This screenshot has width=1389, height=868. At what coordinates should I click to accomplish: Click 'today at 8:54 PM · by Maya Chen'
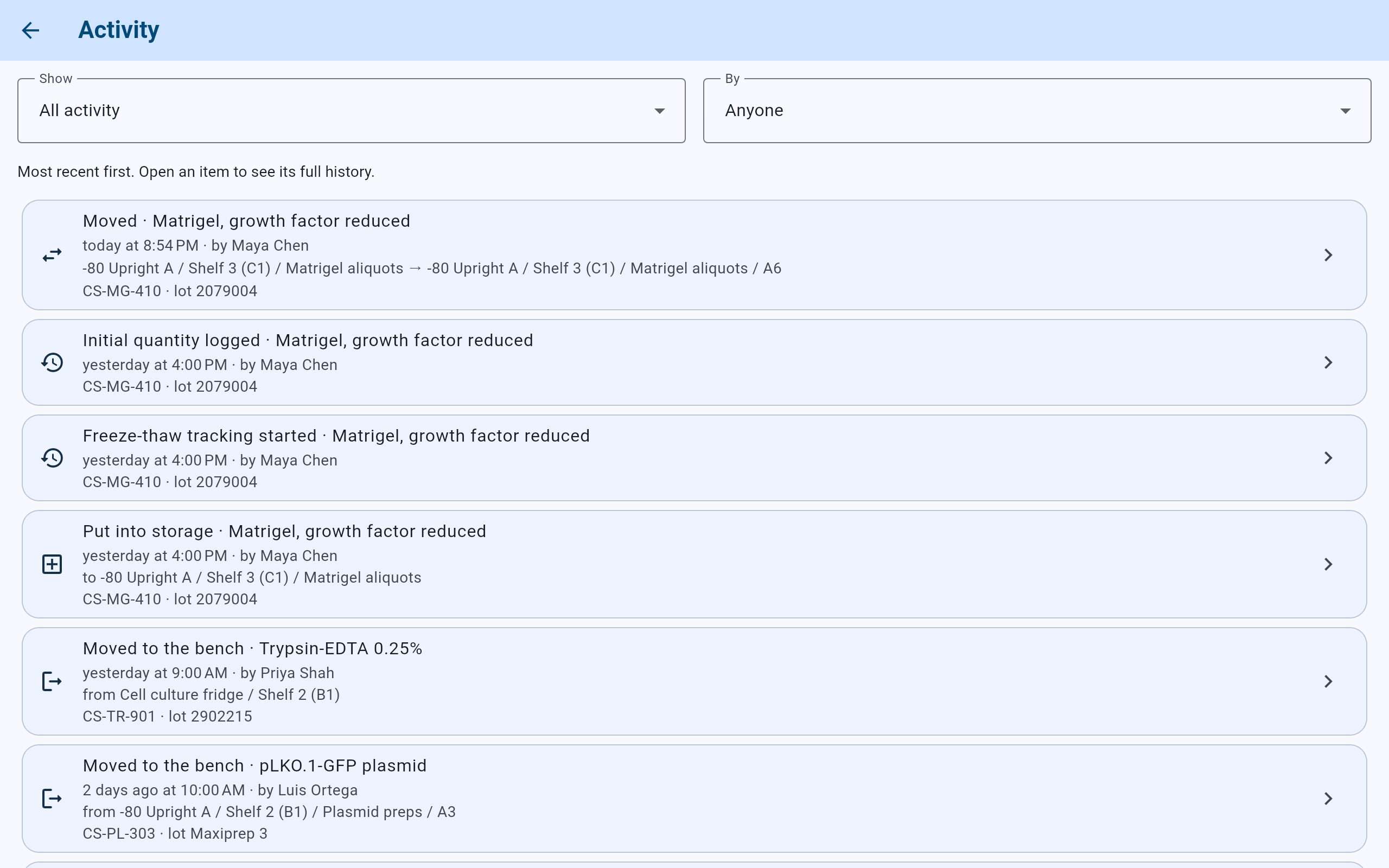point(196,246)
